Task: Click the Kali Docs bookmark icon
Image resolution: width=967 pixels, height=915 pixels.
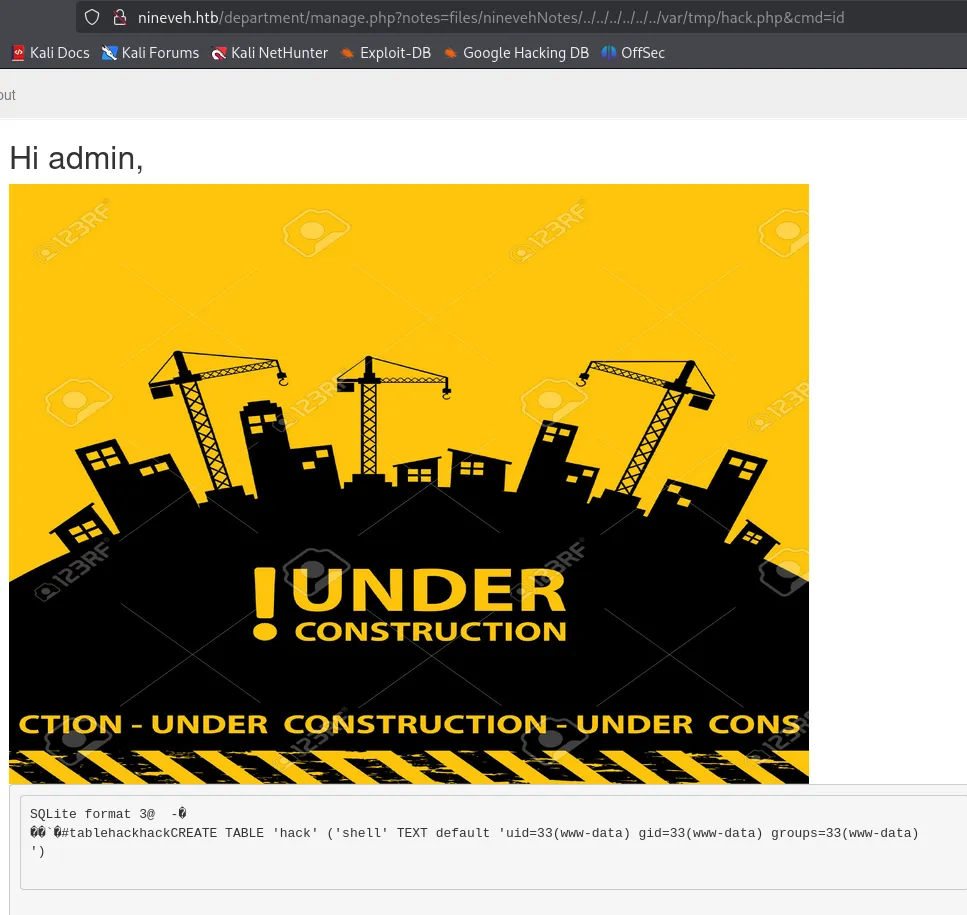Action: (18, 53)
